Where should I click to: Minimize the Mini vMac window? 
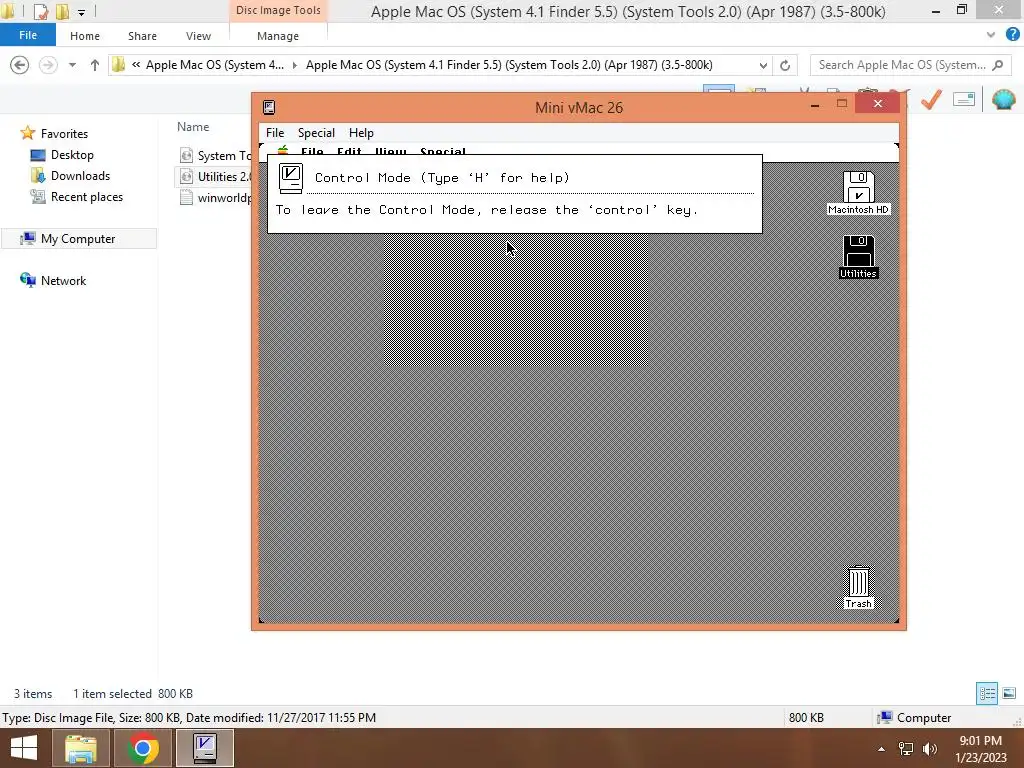pos(815,104)
